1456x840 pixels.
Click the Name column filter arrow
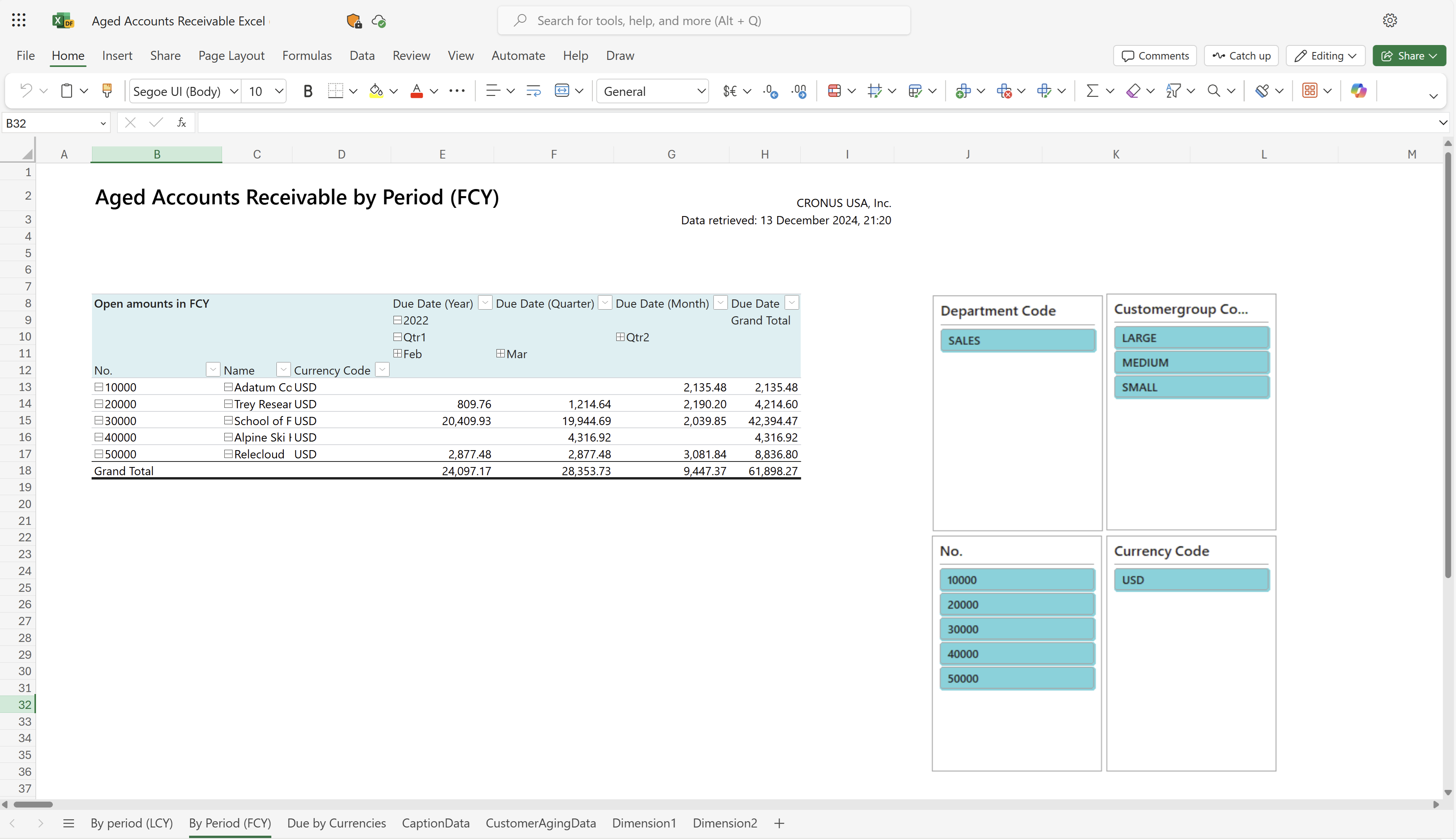284,370
